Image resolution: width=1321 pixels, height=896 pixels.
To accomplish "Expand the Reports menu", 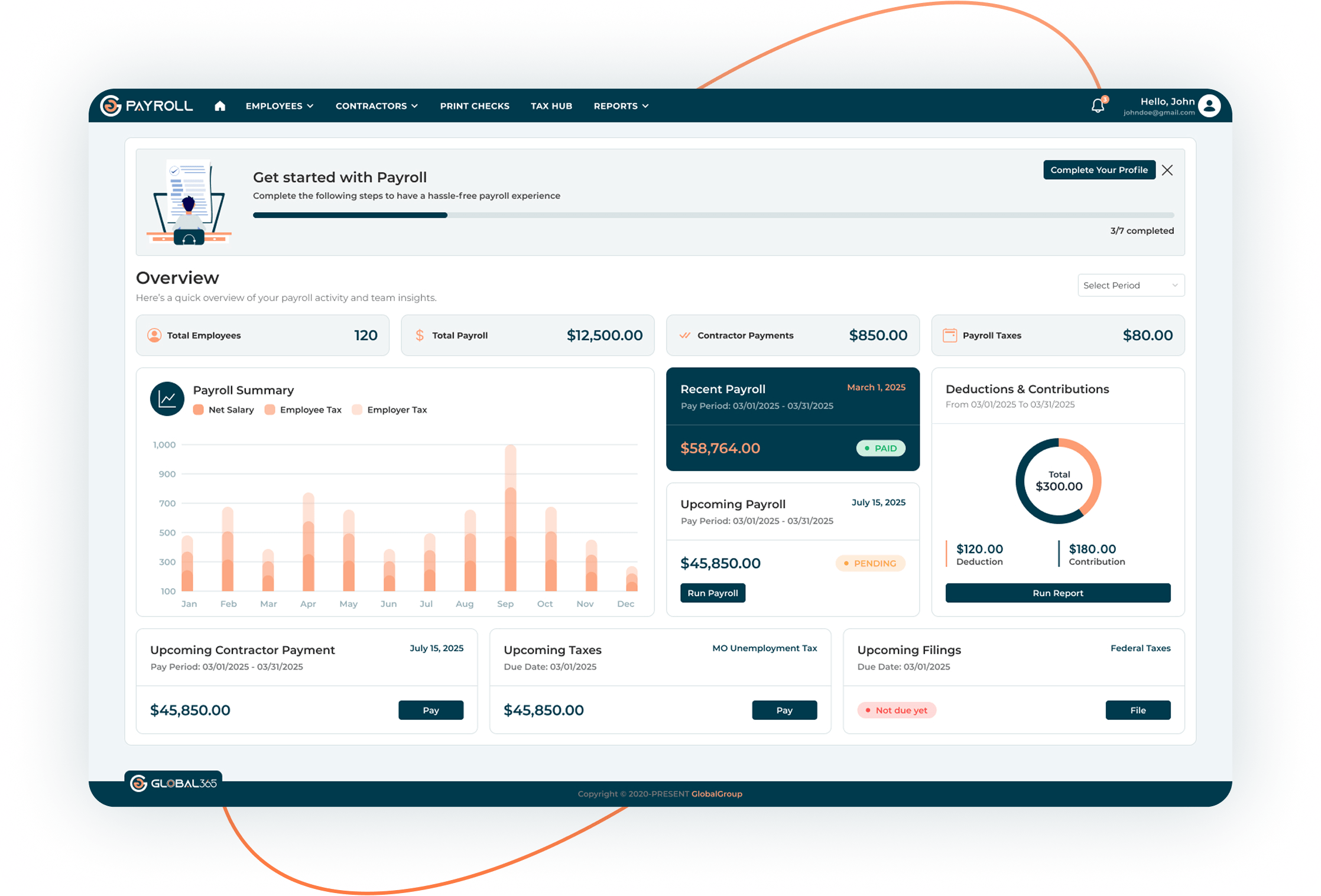I will [620, 106].
